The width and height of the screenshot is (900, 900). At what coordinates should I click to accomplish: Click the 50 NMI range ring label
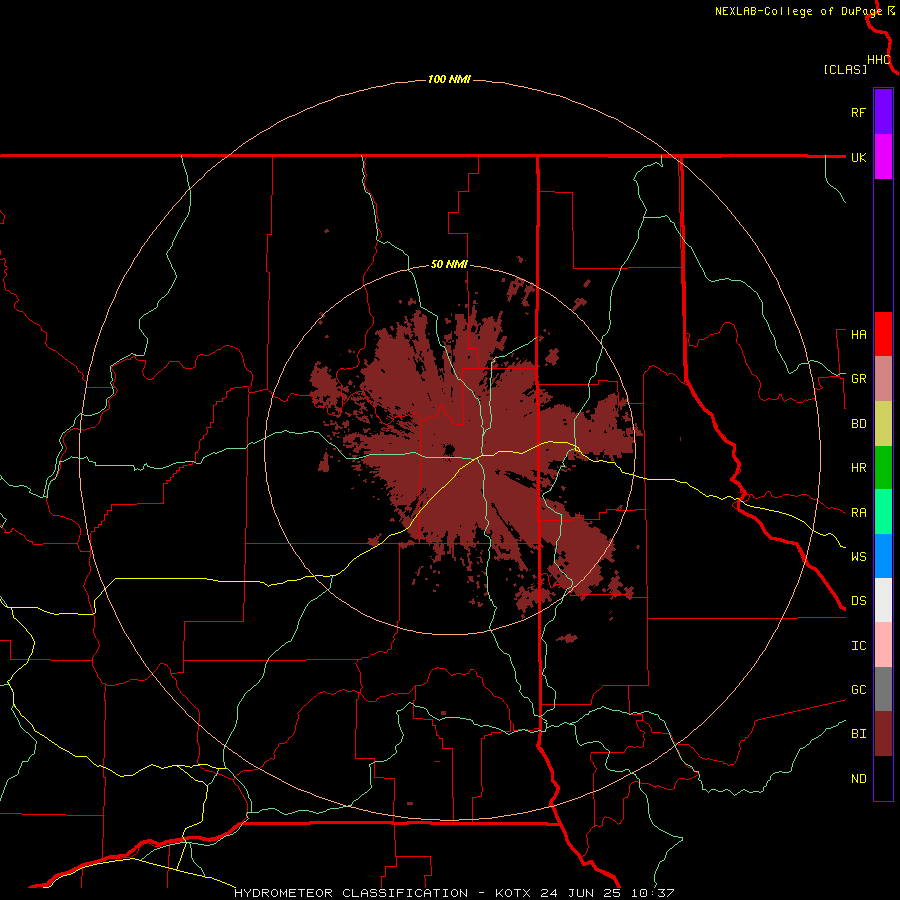point(449,265)
